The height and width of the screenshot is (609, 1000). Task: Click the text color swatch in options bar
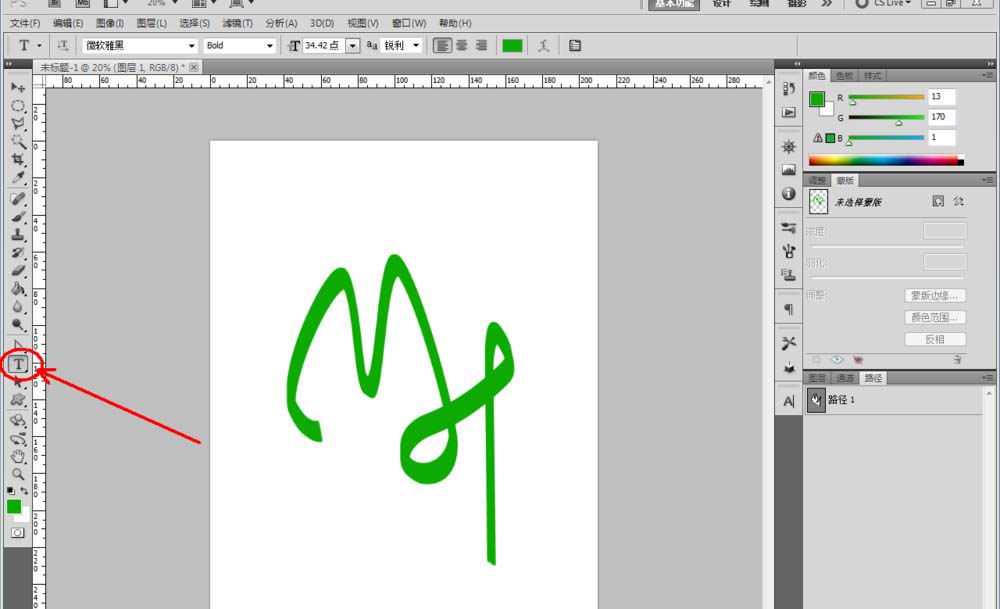[512, 45]
